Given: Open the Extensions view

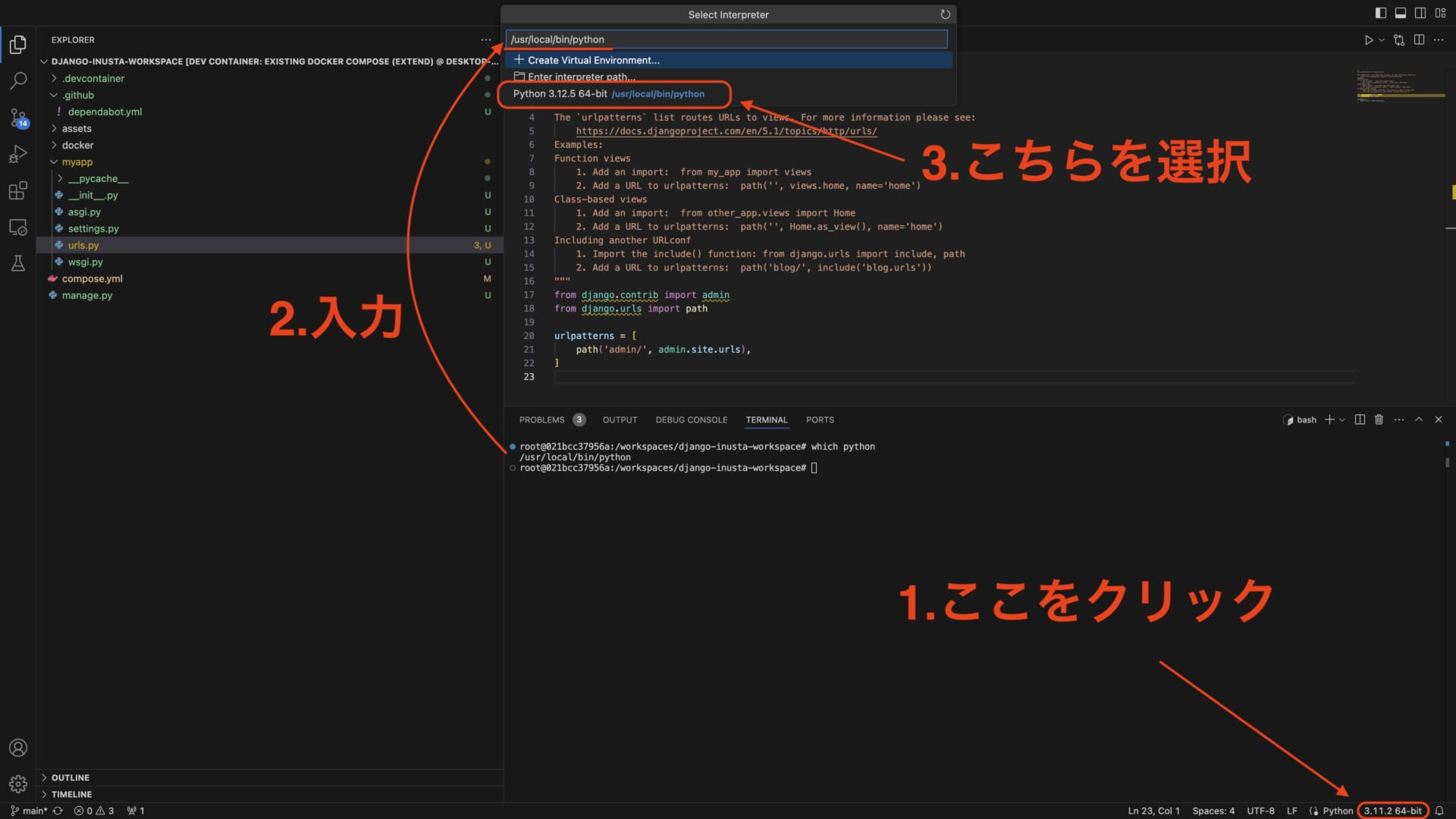Looking at the screenshot, I should [18, 190].
